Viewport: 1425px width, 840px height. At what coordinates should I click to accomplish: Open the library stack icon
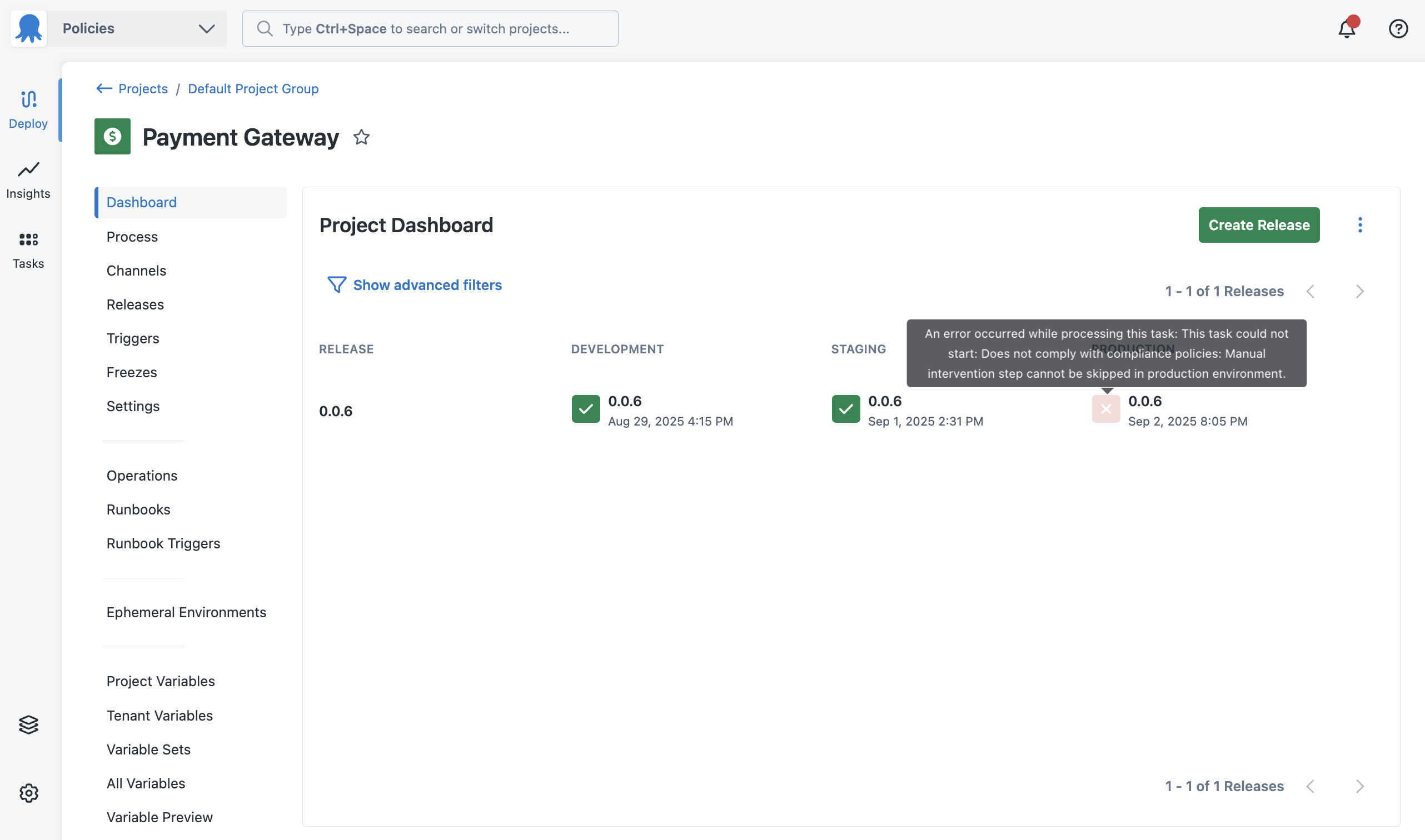click(28, 724)
